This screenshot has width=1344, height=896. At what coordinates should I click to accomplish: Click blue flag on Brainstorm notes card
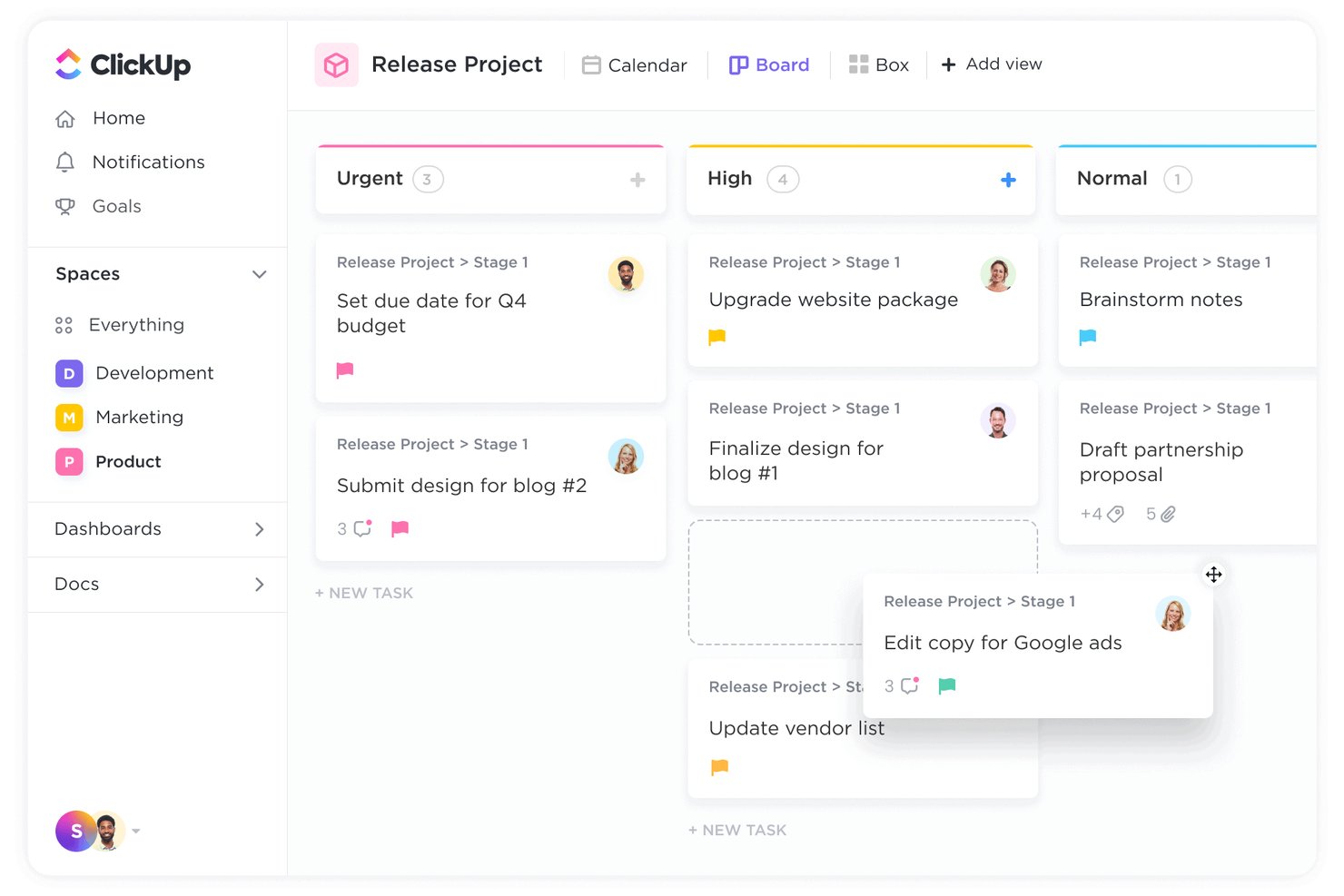pyautogui.click(x=1088, y=337)
